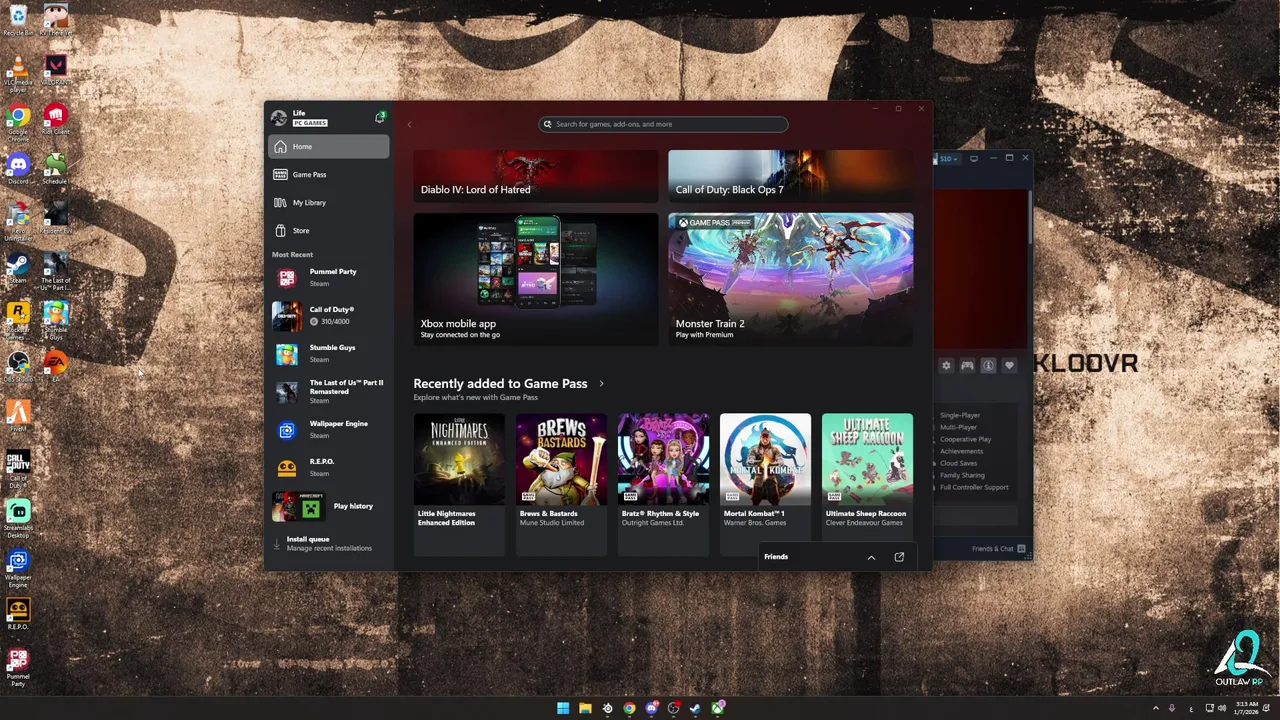Image resolution: width=1280 pixels, height=720 pixels.
Task: Open Streamlabs Desktop shortcut
Action: pos(18,519)
